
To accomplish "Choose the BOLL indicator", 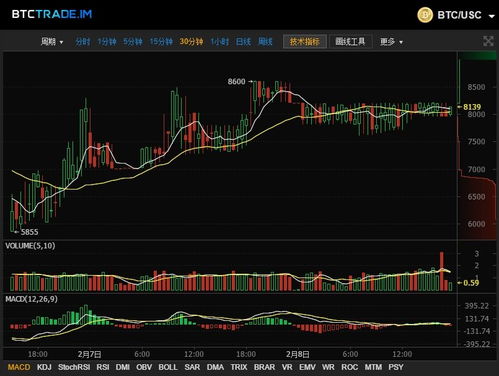I will tap(168, 367).
